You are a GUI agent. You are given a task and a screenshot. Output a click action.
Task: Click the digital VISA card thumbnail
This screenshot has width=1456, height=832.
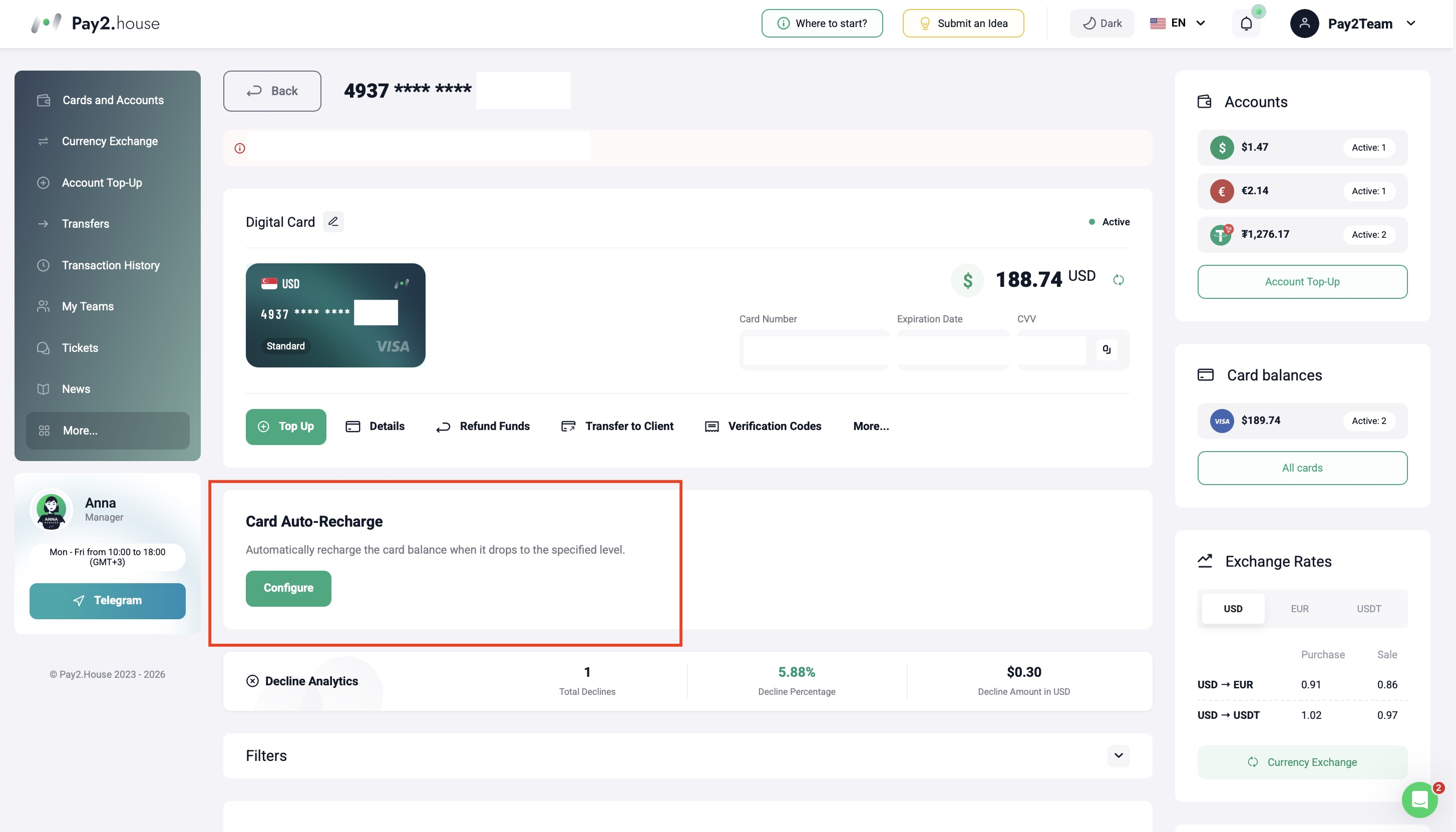(335, 315)
